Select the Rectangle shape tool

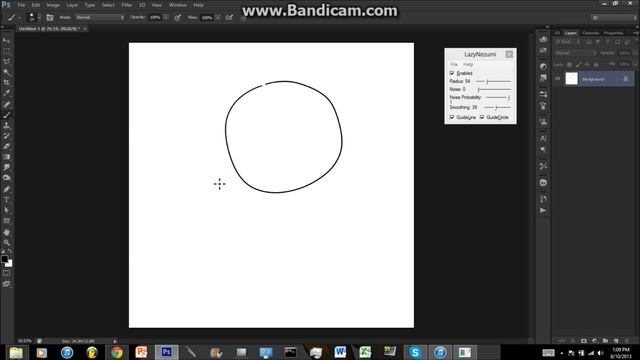(x=7, y=221)
